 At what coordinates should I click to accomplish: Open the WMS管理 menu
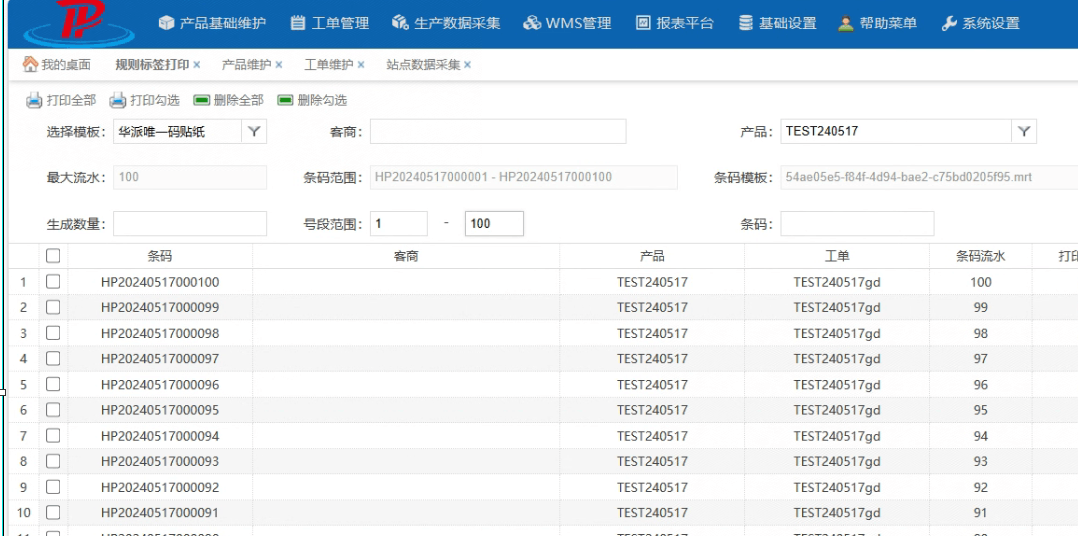567,23
